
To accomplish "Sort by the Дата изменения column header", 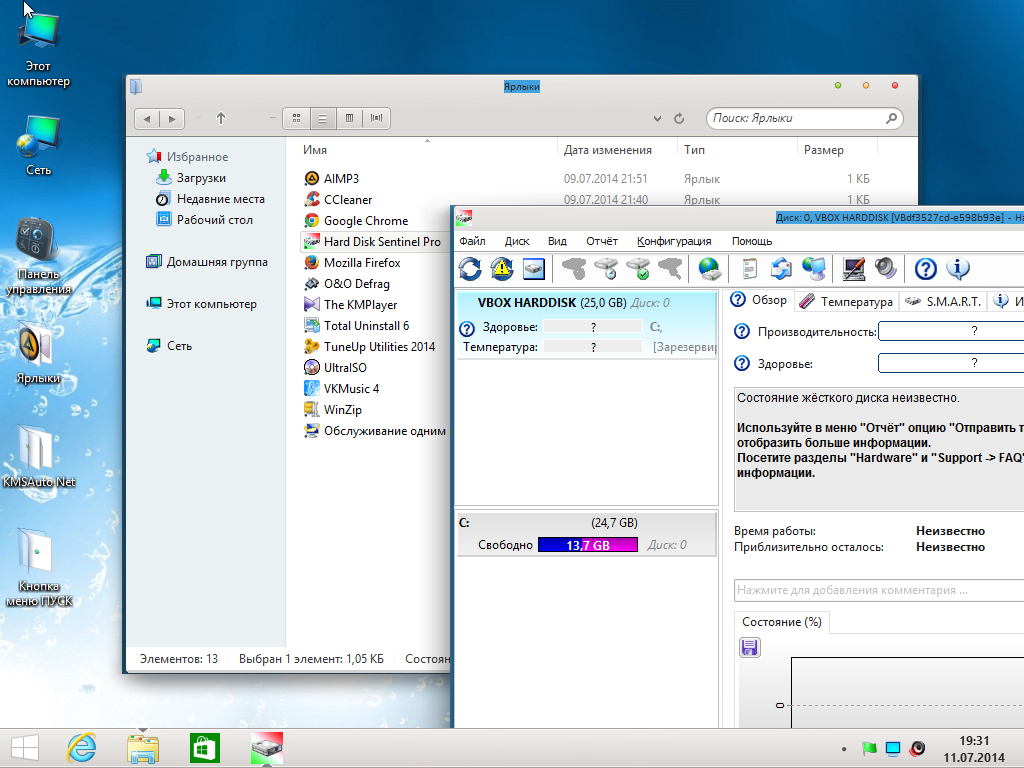I will coord(607,150).
